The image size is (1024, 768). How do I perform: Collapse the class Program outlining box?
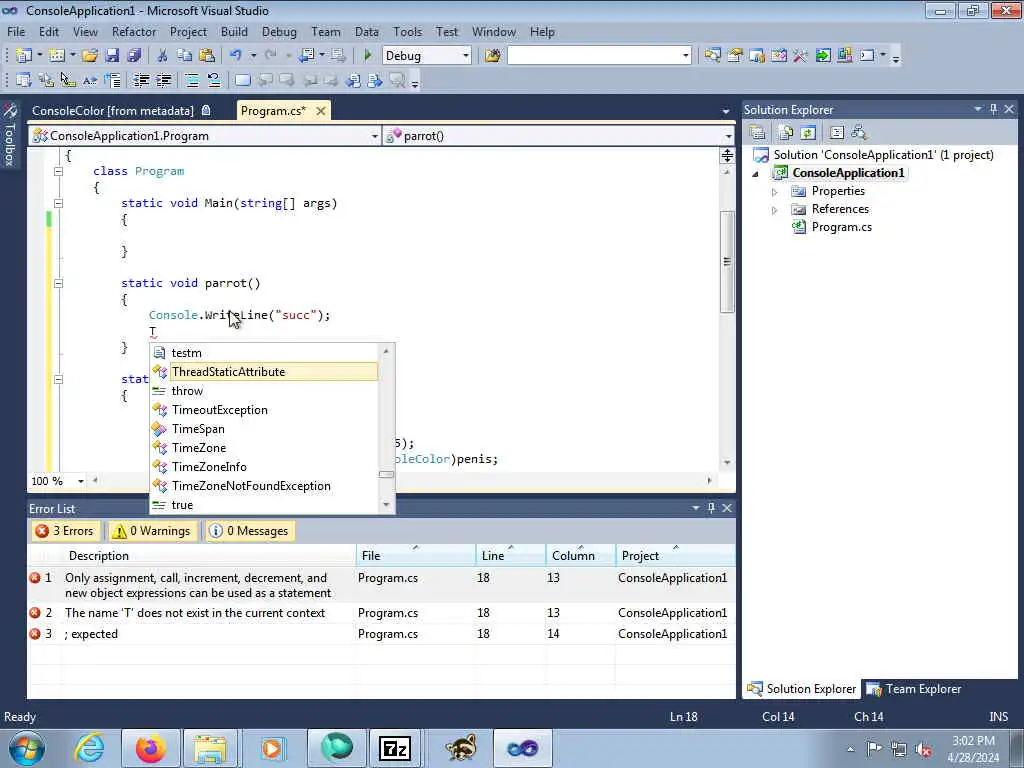pos(58,171)
